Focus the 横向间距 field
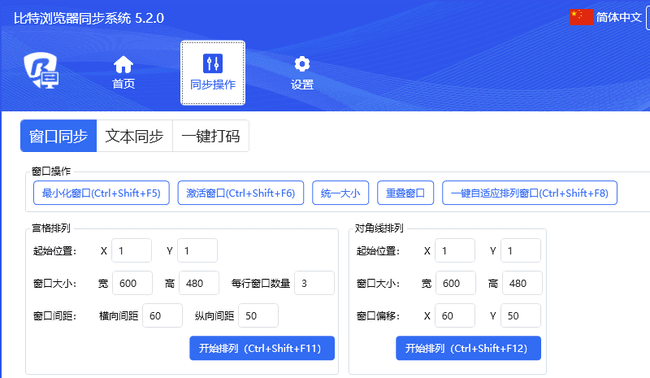The image size is (650, 378). pos(162,316)
